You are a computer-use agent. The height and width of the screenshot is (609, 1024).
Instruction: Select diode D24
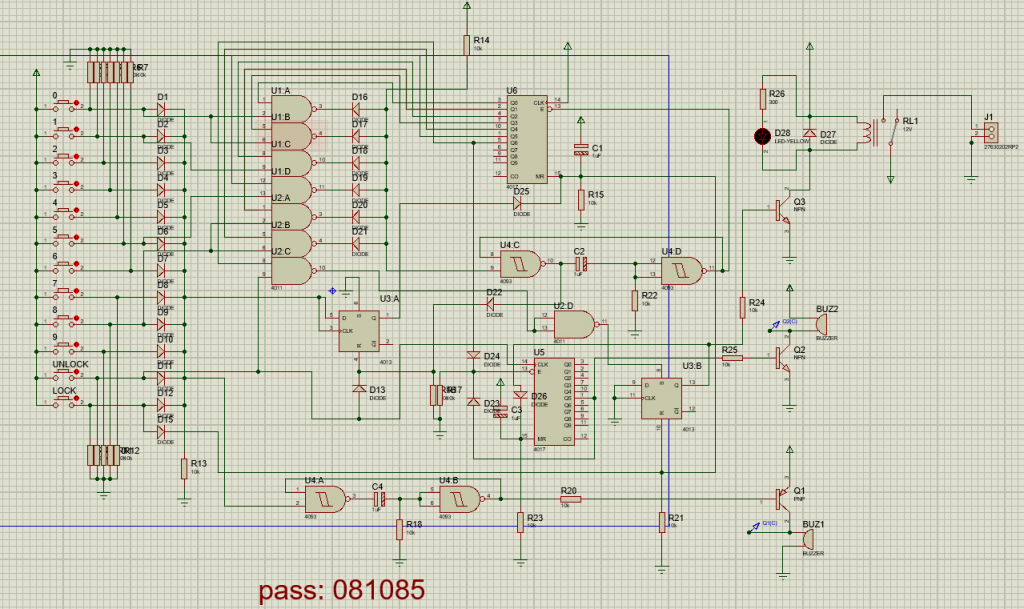pos(473,355)
